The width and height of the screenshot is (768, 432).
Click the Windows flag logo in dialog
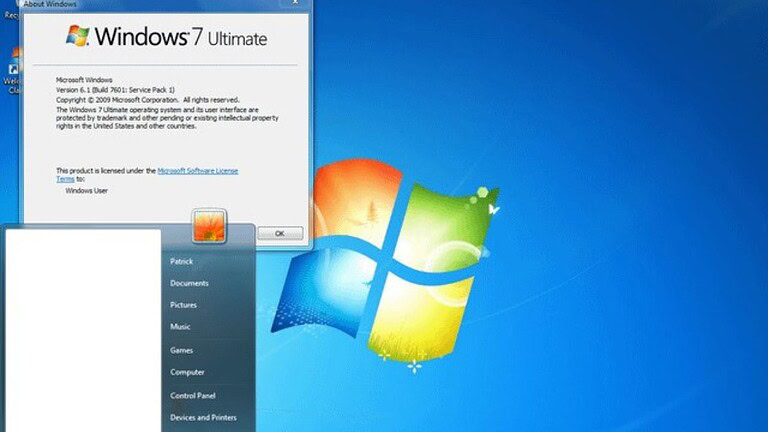[x=77, y=36]
